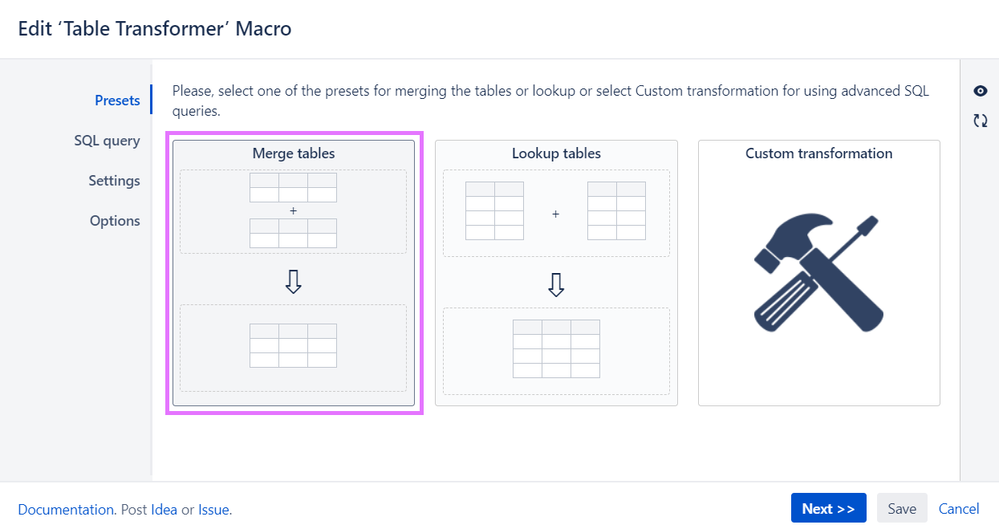This screenshot has height=530, width=999.
Task: Click the right source table in Lookup preset
Action: 616,211
